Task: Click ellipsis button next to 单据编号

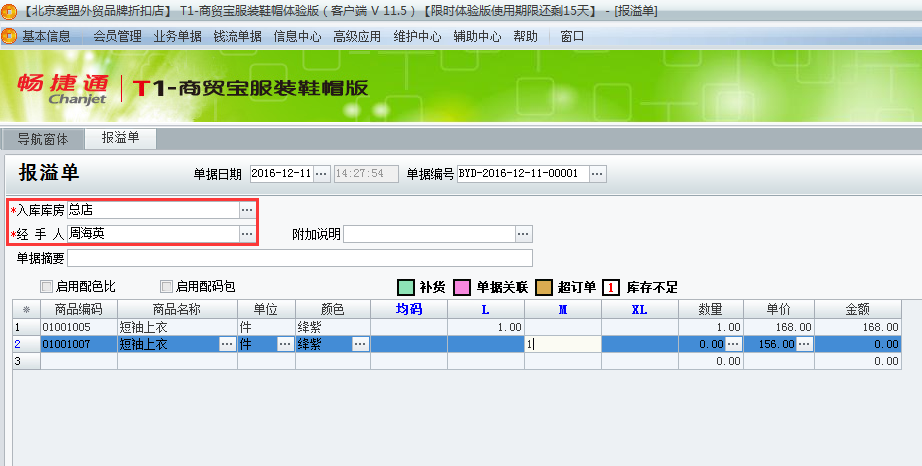Action: pyautogui.click(x=597, y=174)
